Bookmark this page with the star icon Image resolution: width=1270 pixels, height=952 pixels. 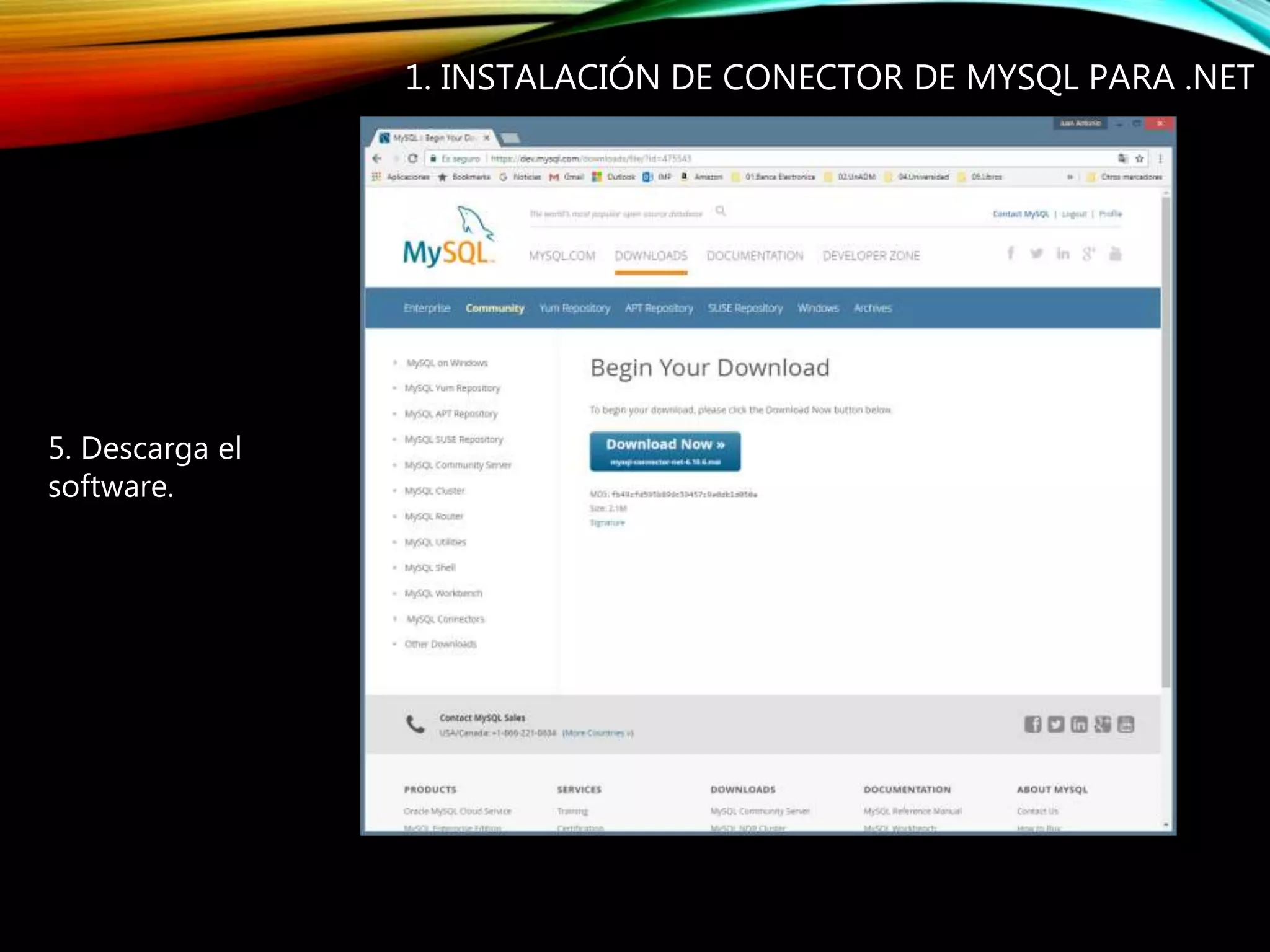[1139, 159]
